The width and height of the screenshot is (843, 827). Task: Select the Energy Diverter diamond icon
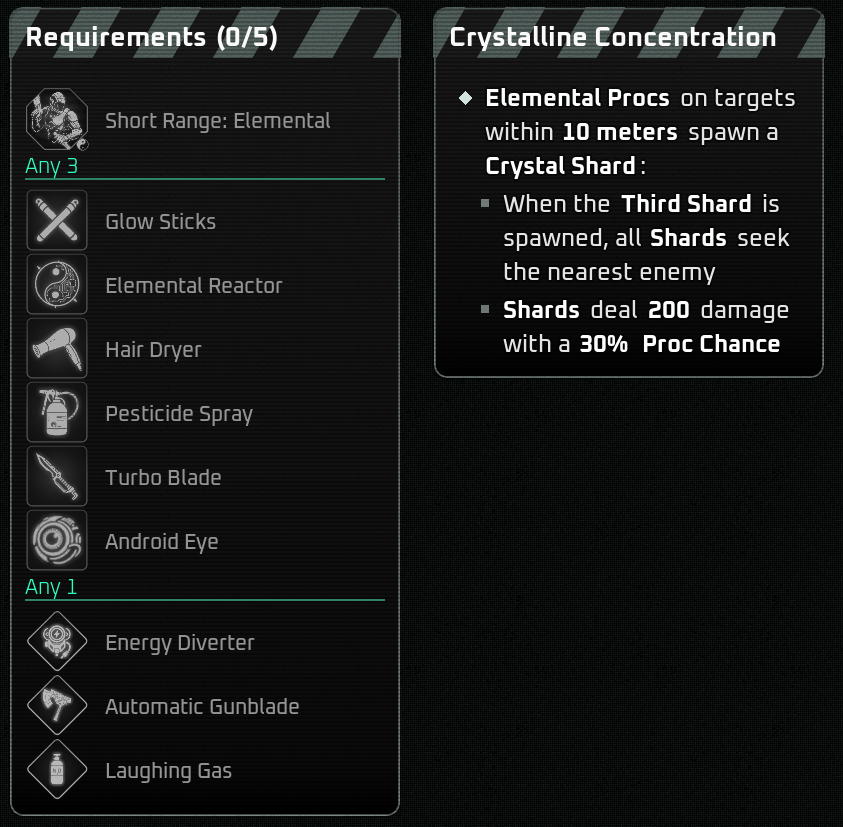[x=57, y=642]
